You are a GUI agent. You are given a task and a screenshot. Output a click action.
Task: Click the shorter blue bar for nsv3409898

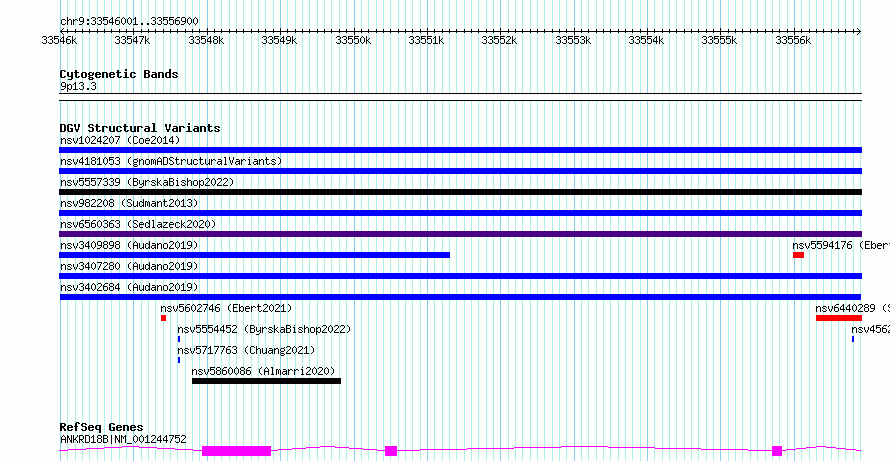tap(254, 255)
